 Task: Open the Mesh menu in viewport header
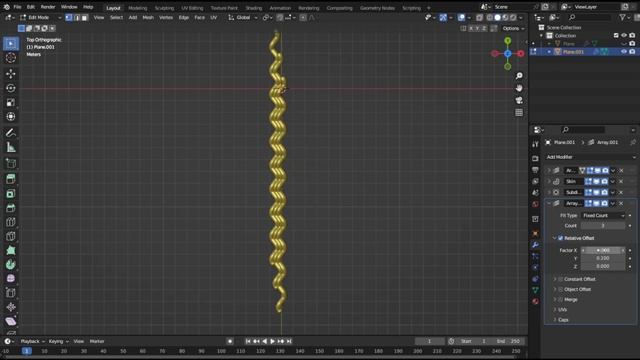148,18
